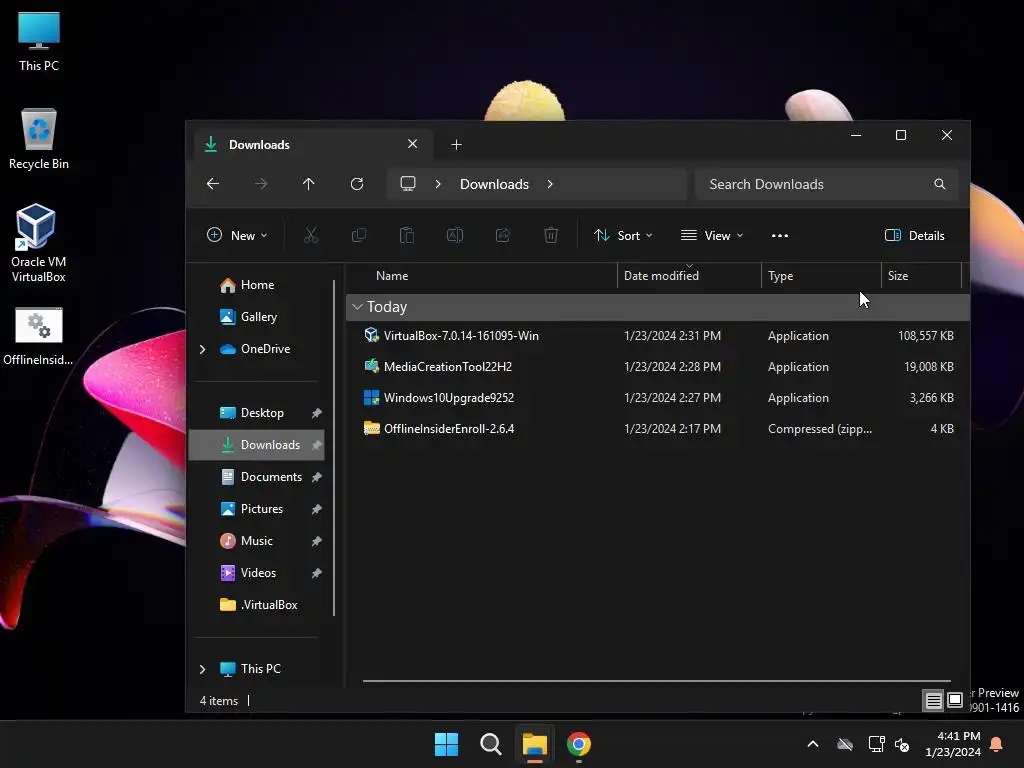This screenshot has height=768, width=1024.
Task: Unpin Downloads via its pin icon
Action: [317, 445]
